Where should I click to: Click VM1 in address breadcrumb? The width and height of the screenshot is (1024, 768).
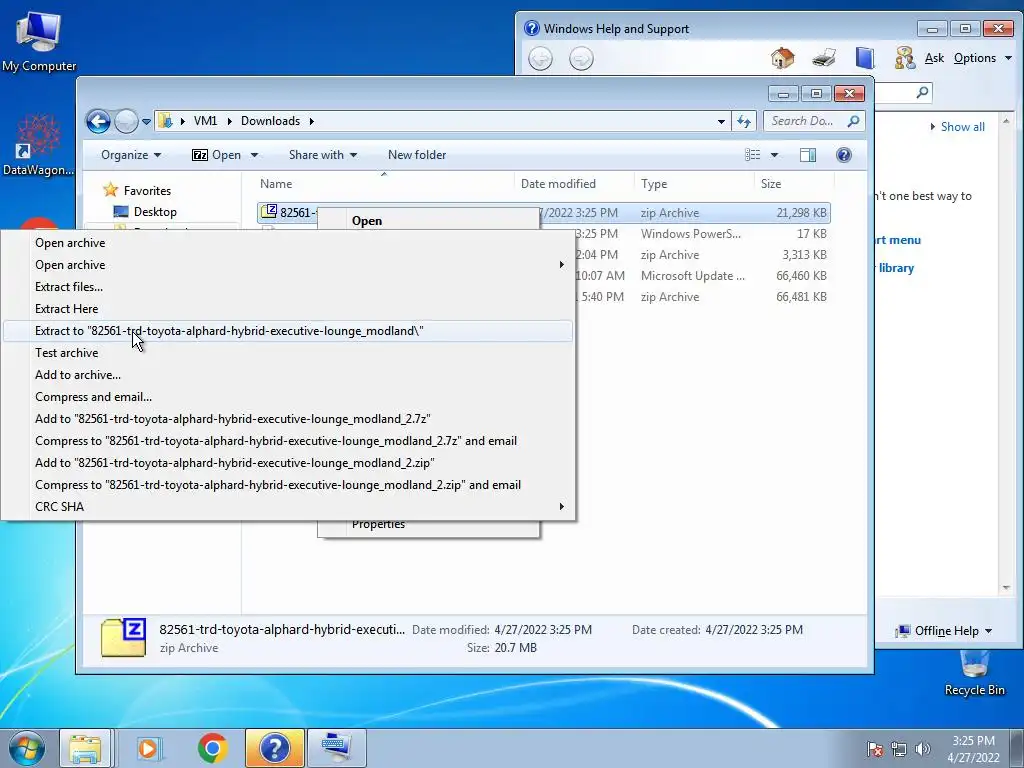pyautogui.click(x=205, y=121)
